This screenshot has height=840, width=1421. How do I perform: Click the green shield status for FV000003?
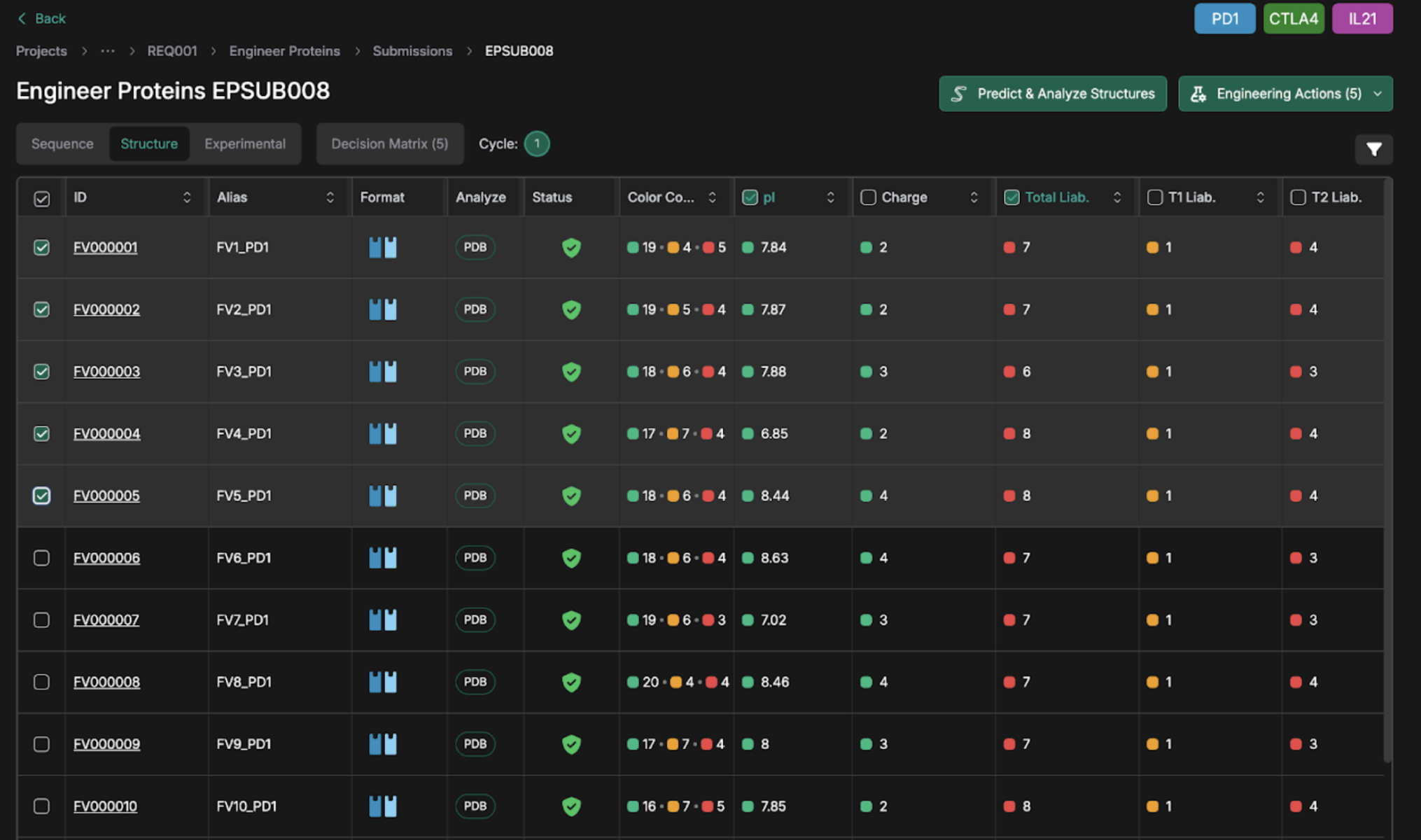(571, 372)
